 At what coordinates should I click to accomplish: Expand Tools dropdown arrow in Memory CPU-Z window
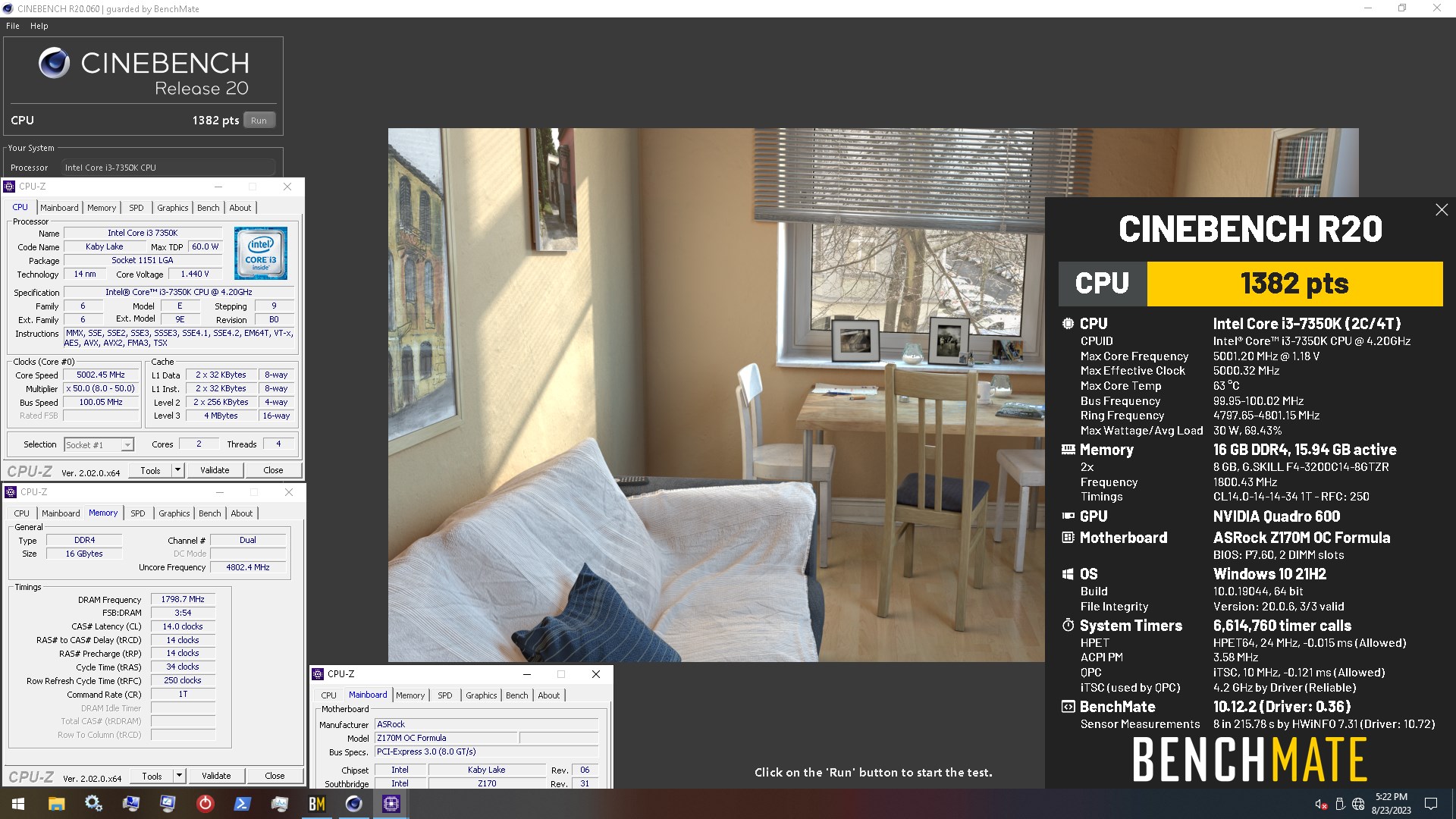(x=179, y=777)
